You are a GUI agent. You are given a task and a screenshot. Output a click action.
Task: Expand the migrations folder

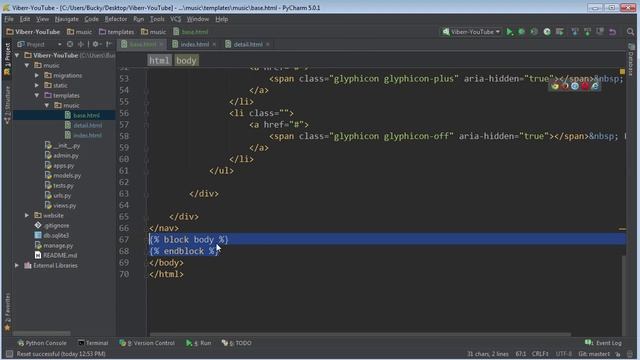tap(37, 75)
